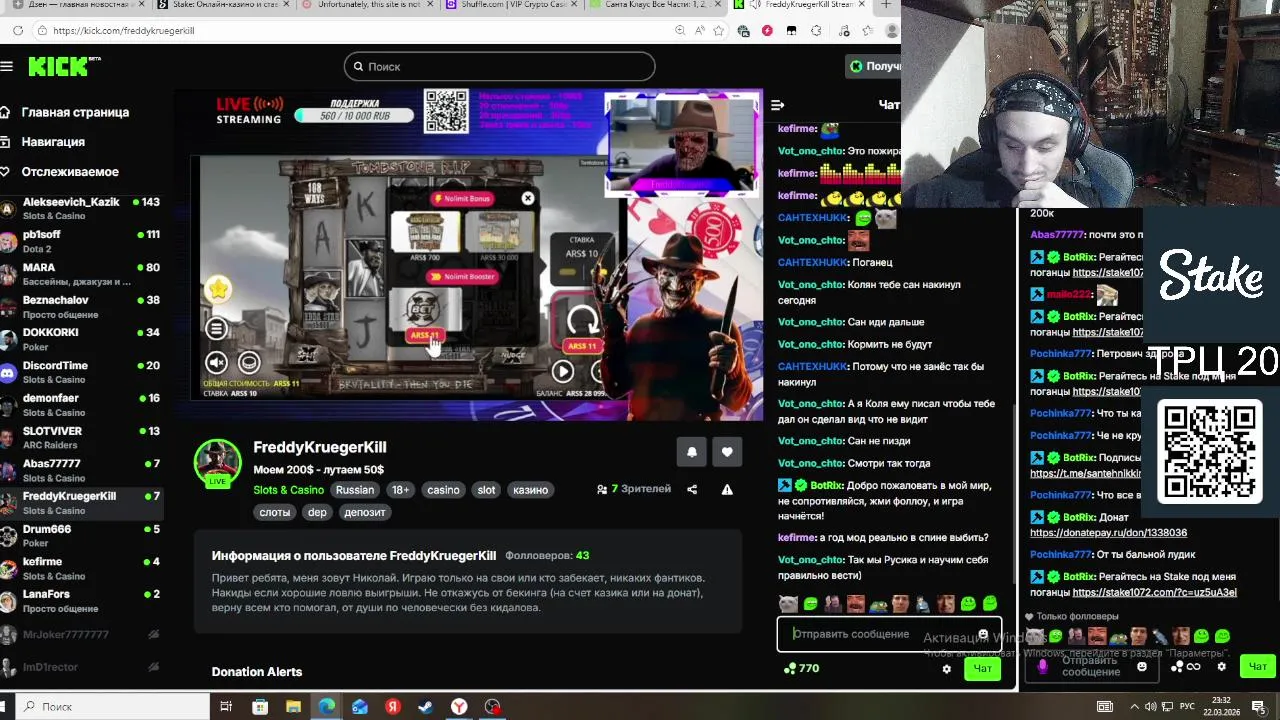
Task: Switch to the Stake browser tab
Action: click(222, 5)
